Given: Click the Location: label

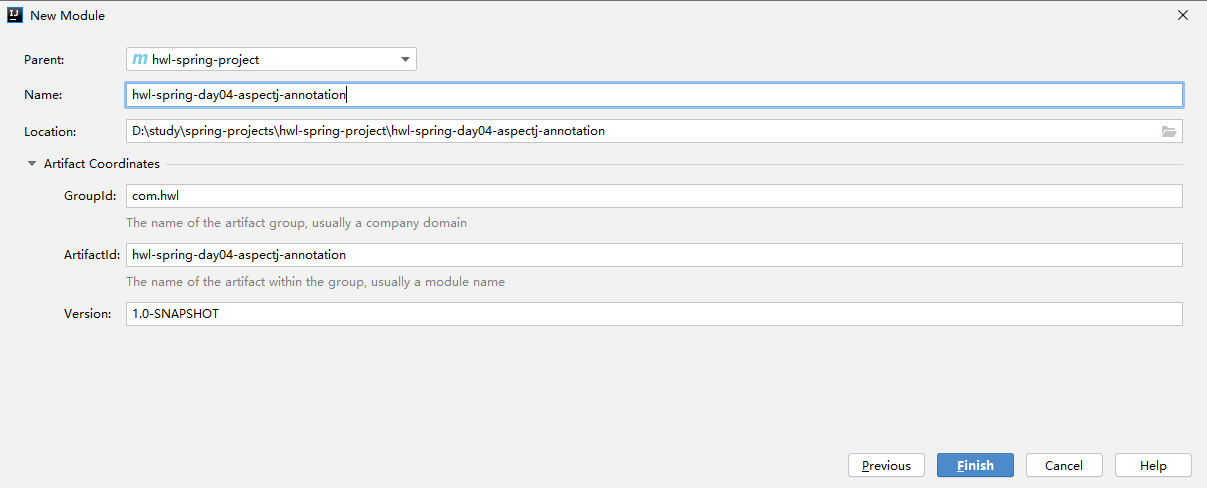Looking at the screenshot, I should click(50, 131).
